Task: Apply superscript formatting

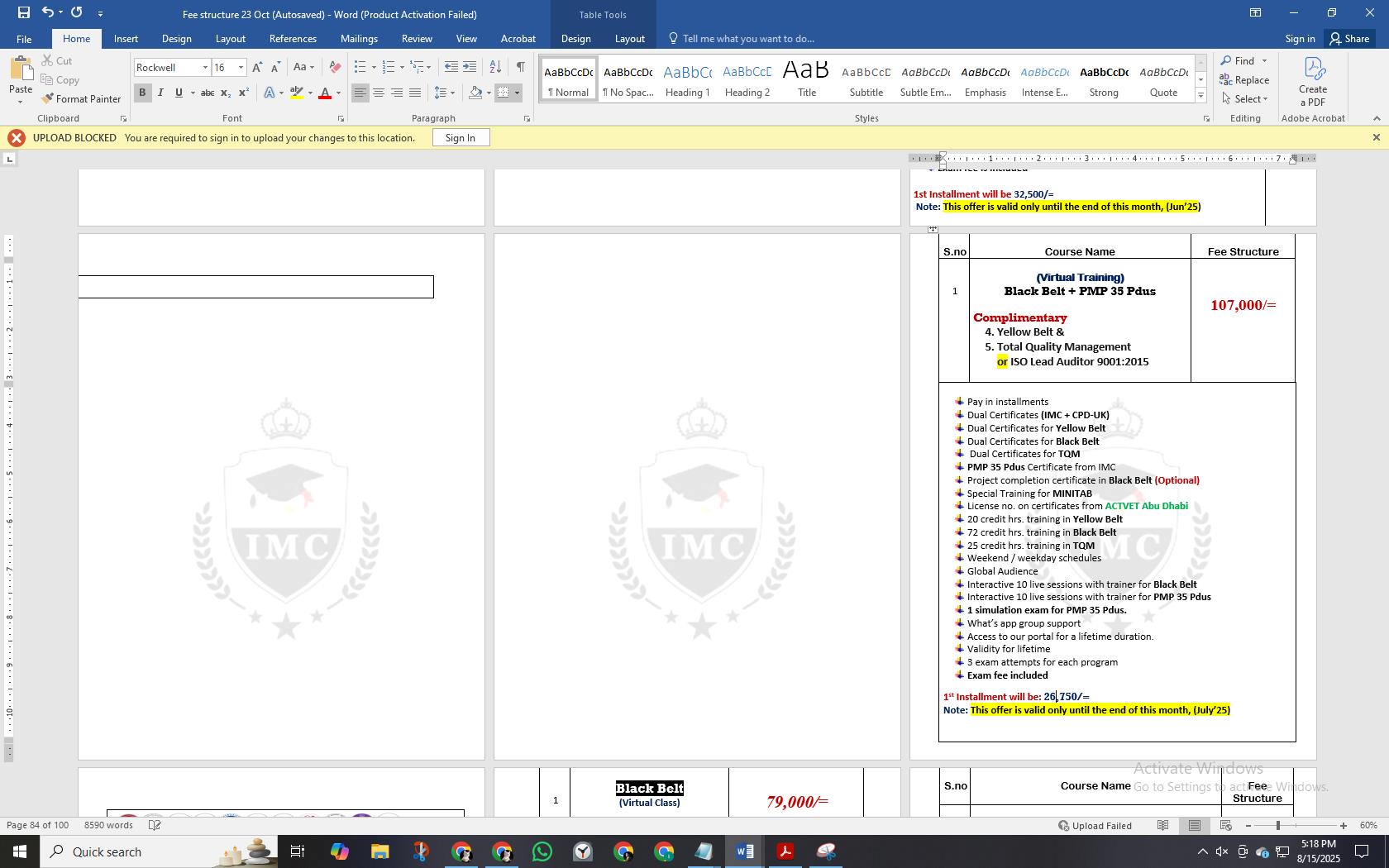Action: [244, 93]
